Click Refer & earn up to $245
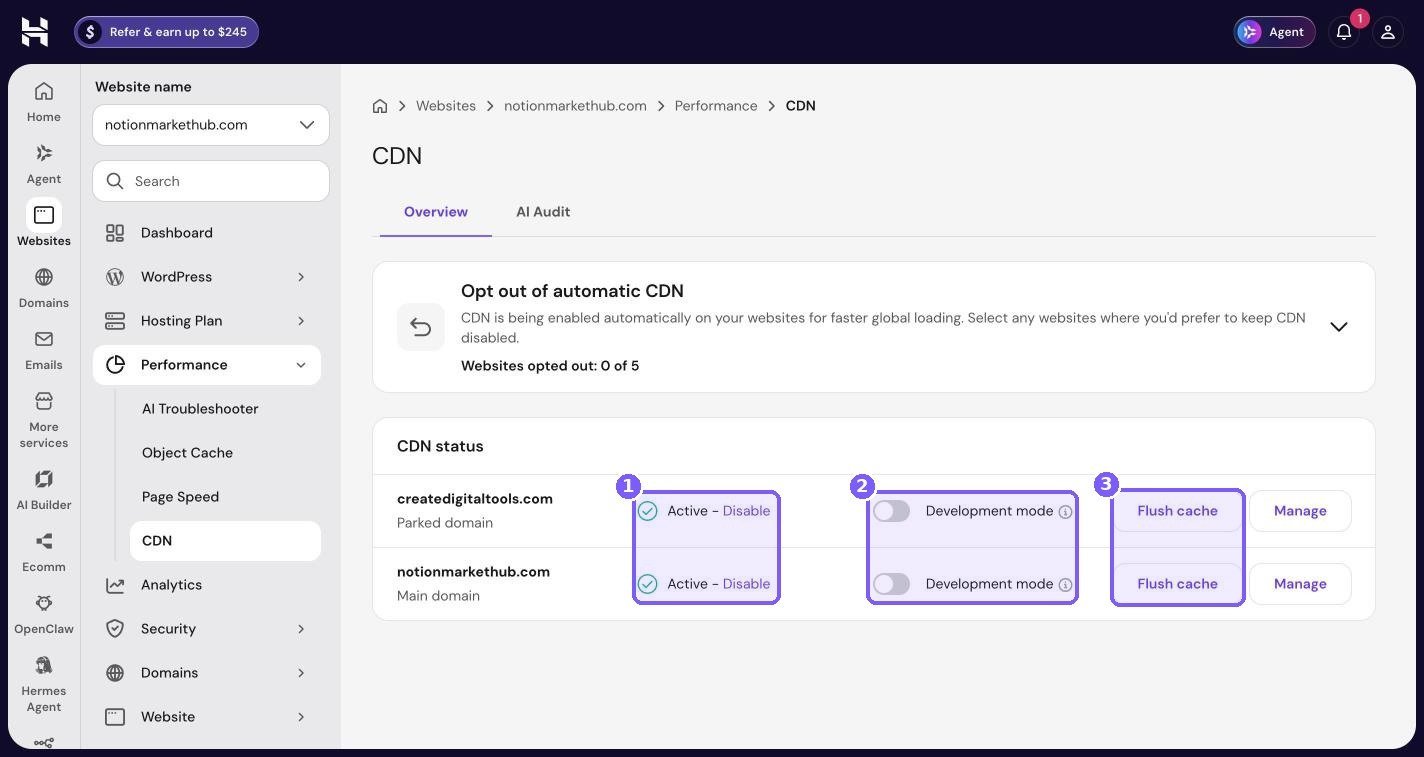 [166, 32]
